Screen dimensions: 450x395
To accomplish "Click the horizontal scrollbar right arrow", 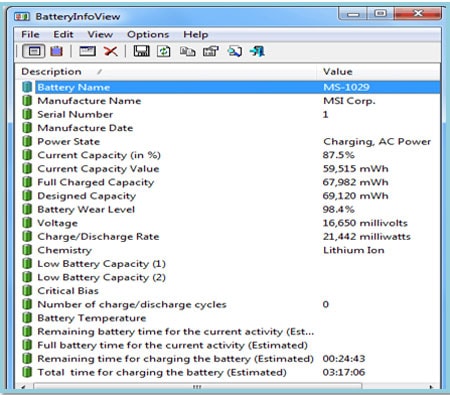I will tap(431, 387).
